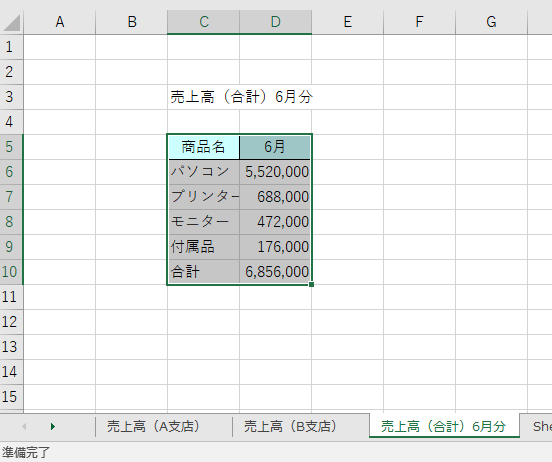Select the 売上高（合計）6月分 sheet tab
Screen dimensions: 552x462
(x=444, y=426)
